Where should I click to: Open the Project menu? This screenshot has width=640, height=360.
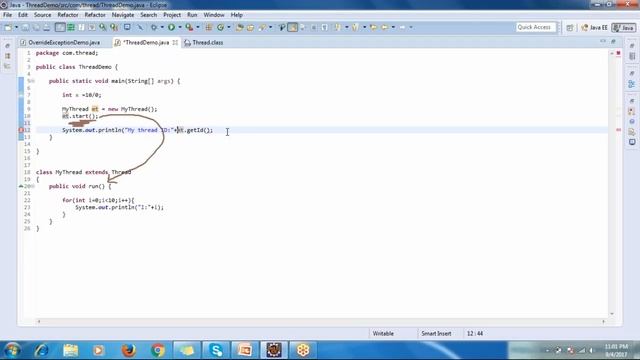pos(172,15)
